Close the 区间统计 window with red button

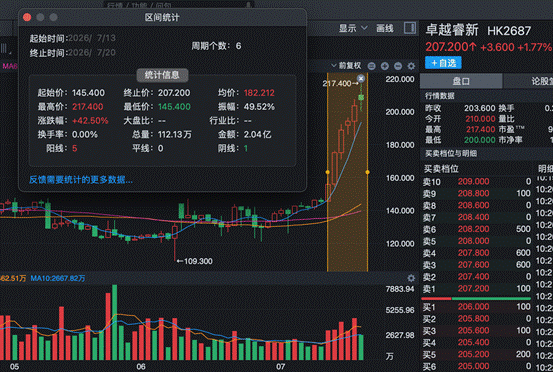pyautogui.click(x=27, y=17)
